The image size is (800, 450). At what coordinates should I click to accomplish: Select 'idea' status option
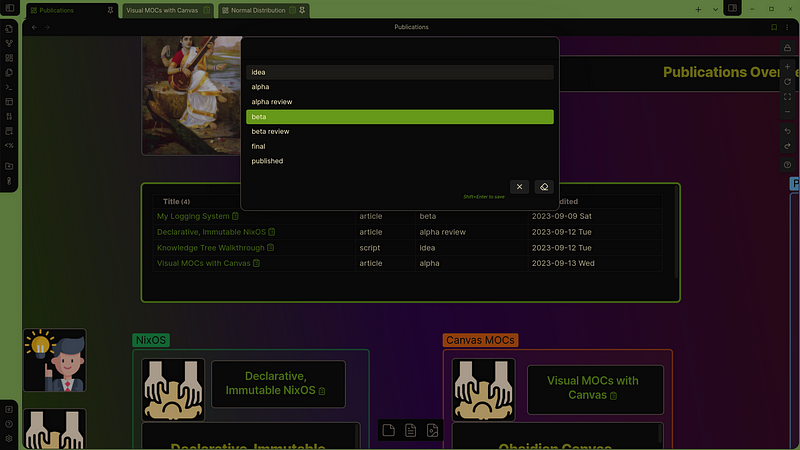[399, 72]
